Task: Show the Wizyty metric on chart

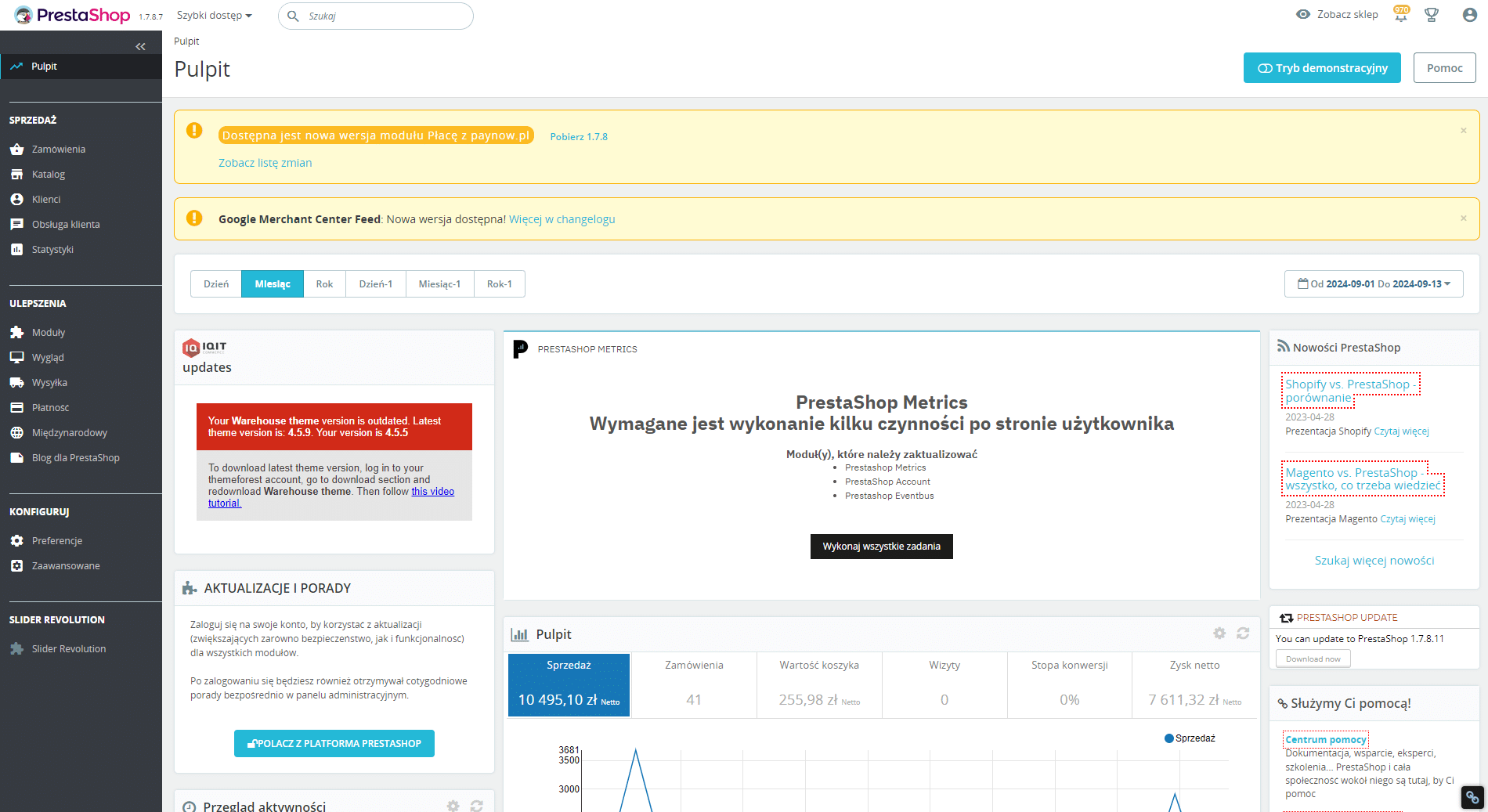Action: tap(944, 685)
